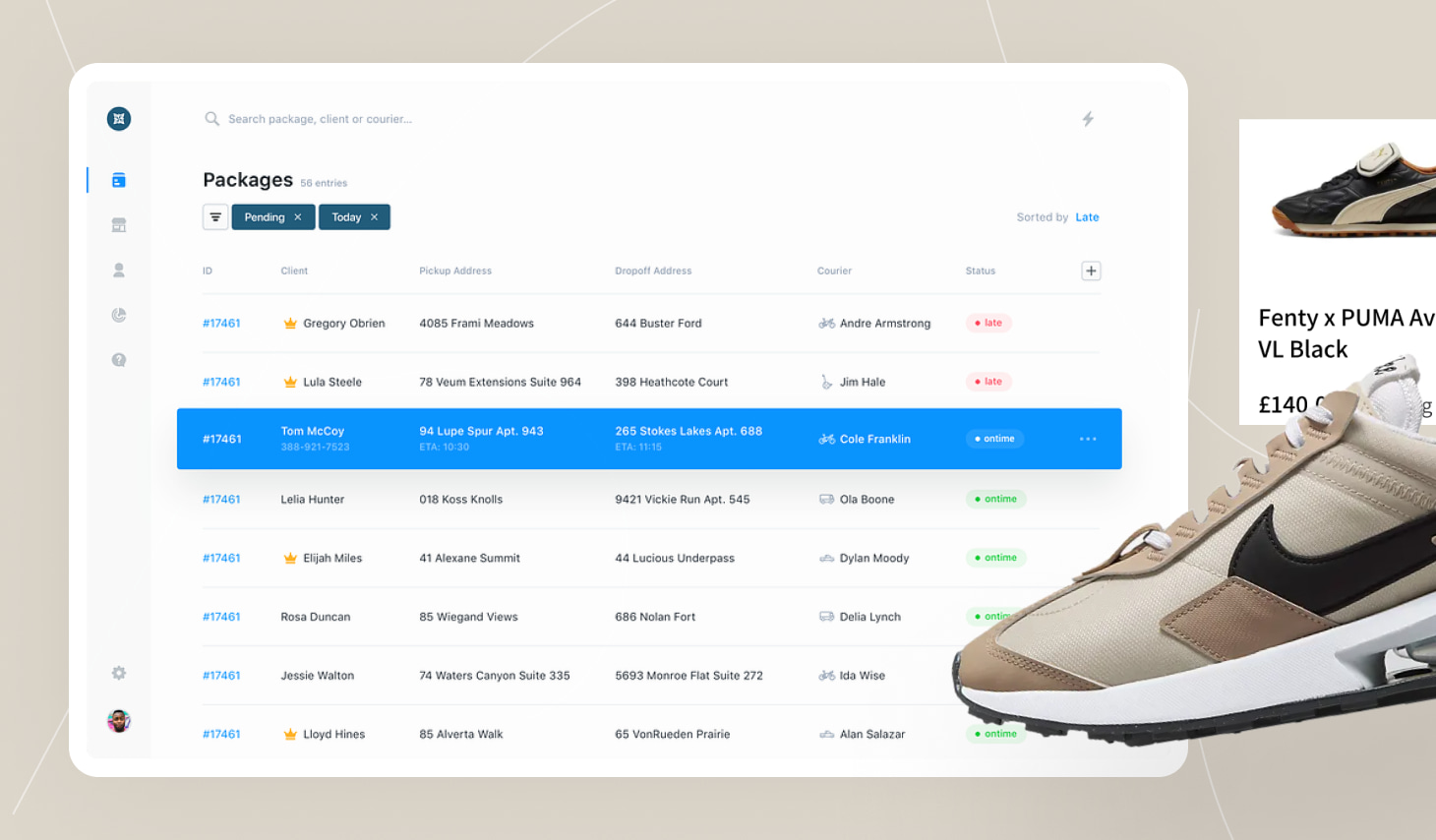Open package ID link for Lelia Hunter
Screen dimensions: 1436x840
tap(221, 500)
